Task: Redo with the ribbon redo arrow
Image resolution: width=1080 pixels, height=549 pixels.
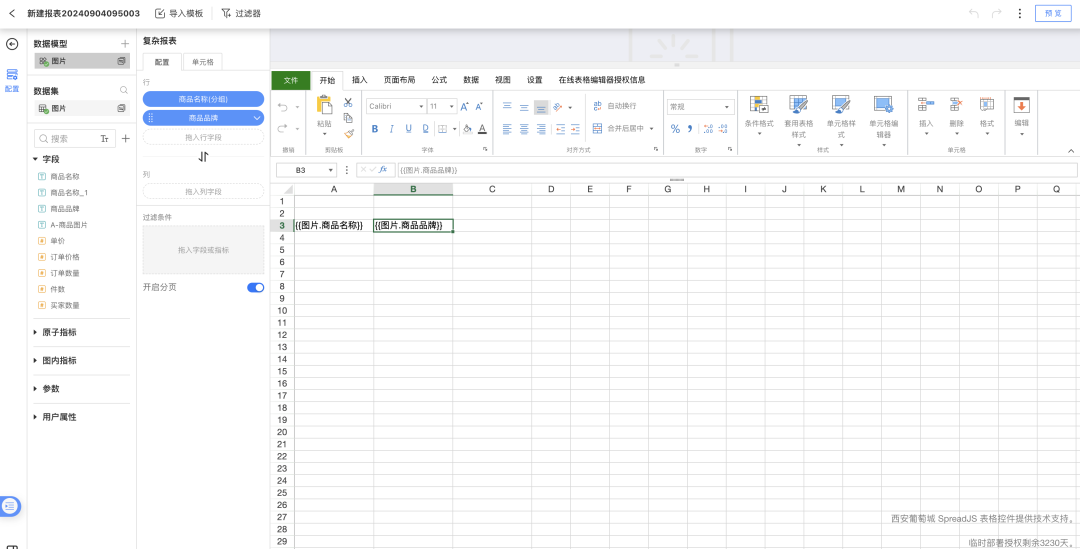Action: [x=283, y=128]
